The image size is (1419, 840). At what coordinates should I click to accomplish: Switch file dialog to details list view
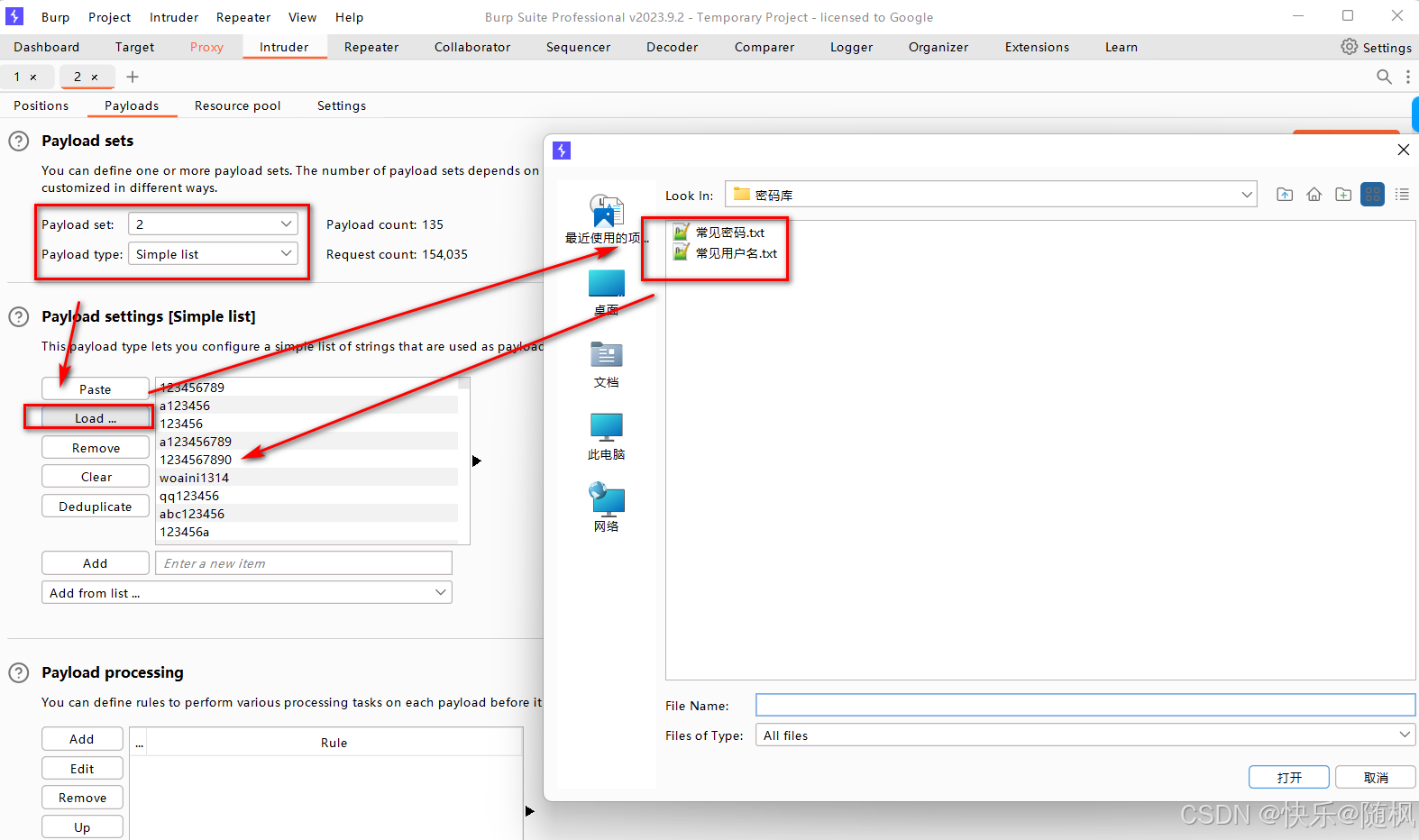click(1402, 195)
